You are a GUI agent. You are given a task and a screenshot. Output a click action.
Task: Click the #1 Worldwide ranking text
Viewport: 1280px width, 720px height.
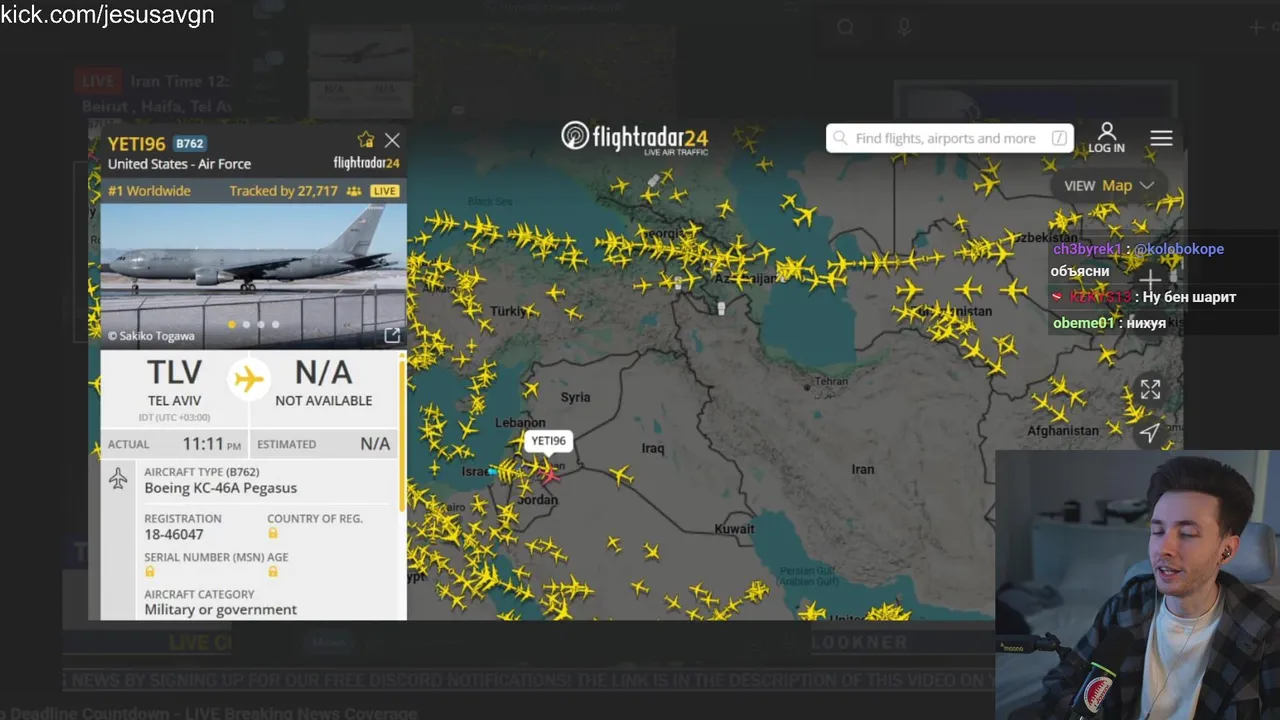click(x=149, y=191)
